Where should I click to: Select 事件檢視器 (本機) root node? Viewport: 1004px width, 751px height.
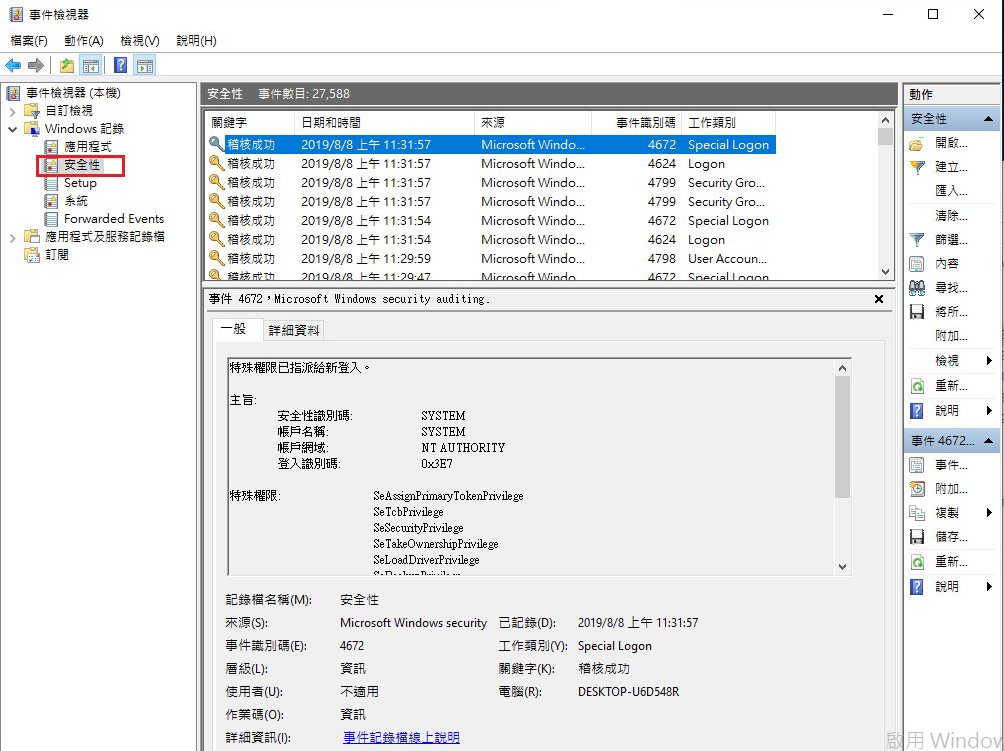click(72, 93)
